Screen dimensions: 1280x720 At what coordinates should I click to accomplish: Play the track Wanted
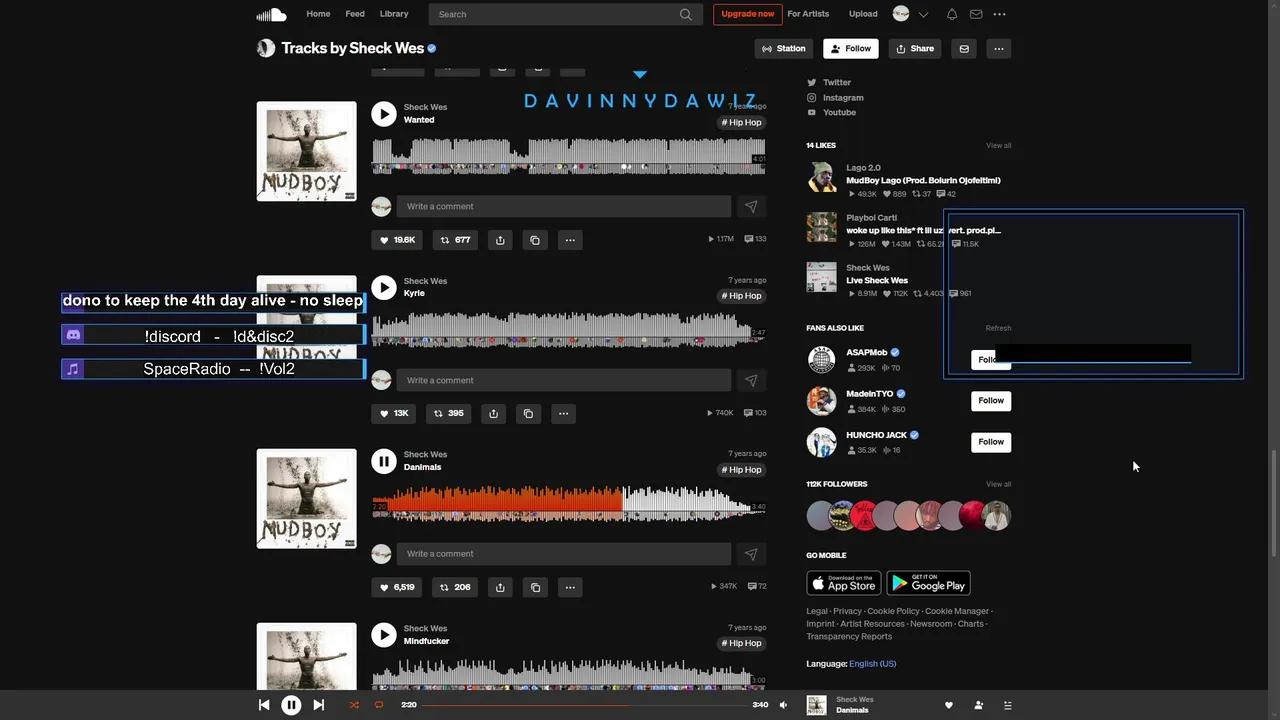(x=384, y=114)
